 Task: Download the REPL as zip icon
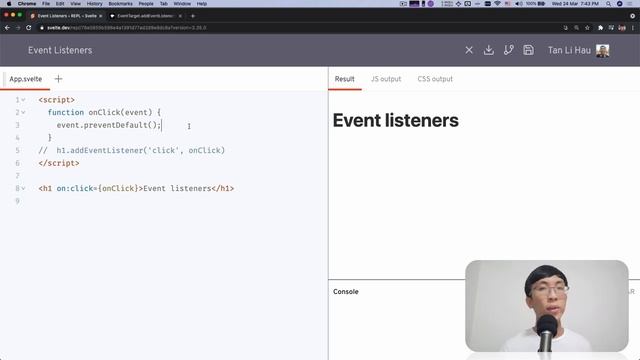(x=489, y=50)
